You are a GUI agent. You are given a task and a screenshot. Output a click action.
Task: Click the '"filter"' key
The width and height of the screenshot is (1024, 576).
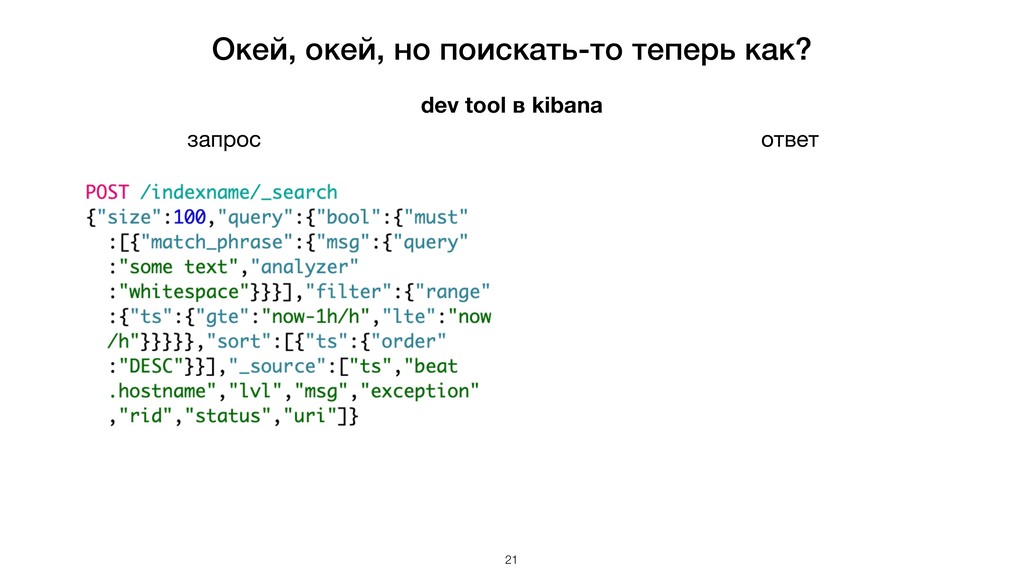(349, 291)
